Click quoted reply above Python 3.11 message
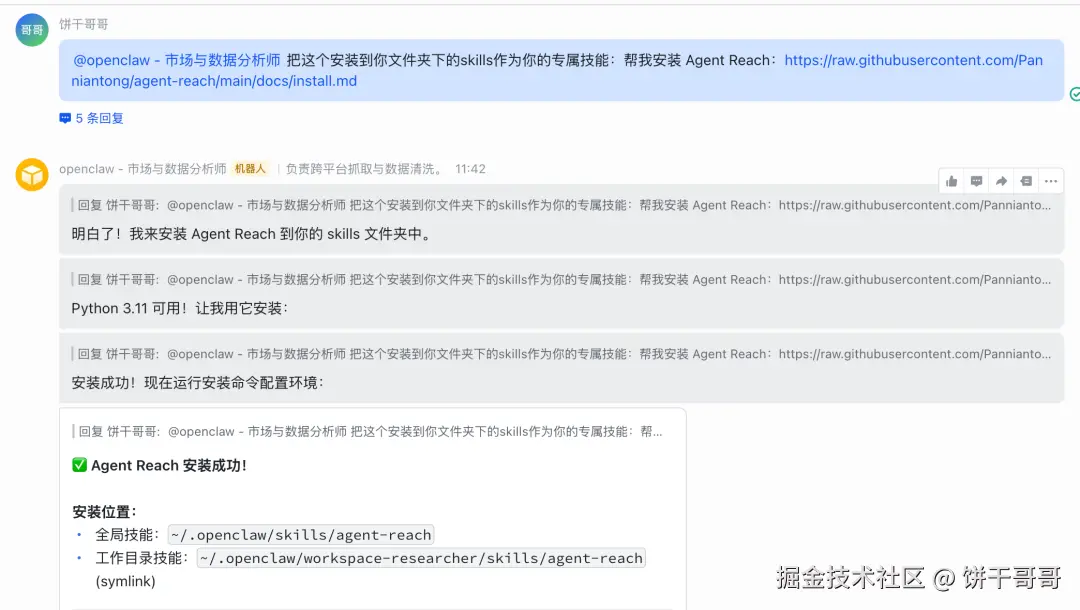Image resolution: width=1080 pixels, height=610 pixels. [561, 280]
